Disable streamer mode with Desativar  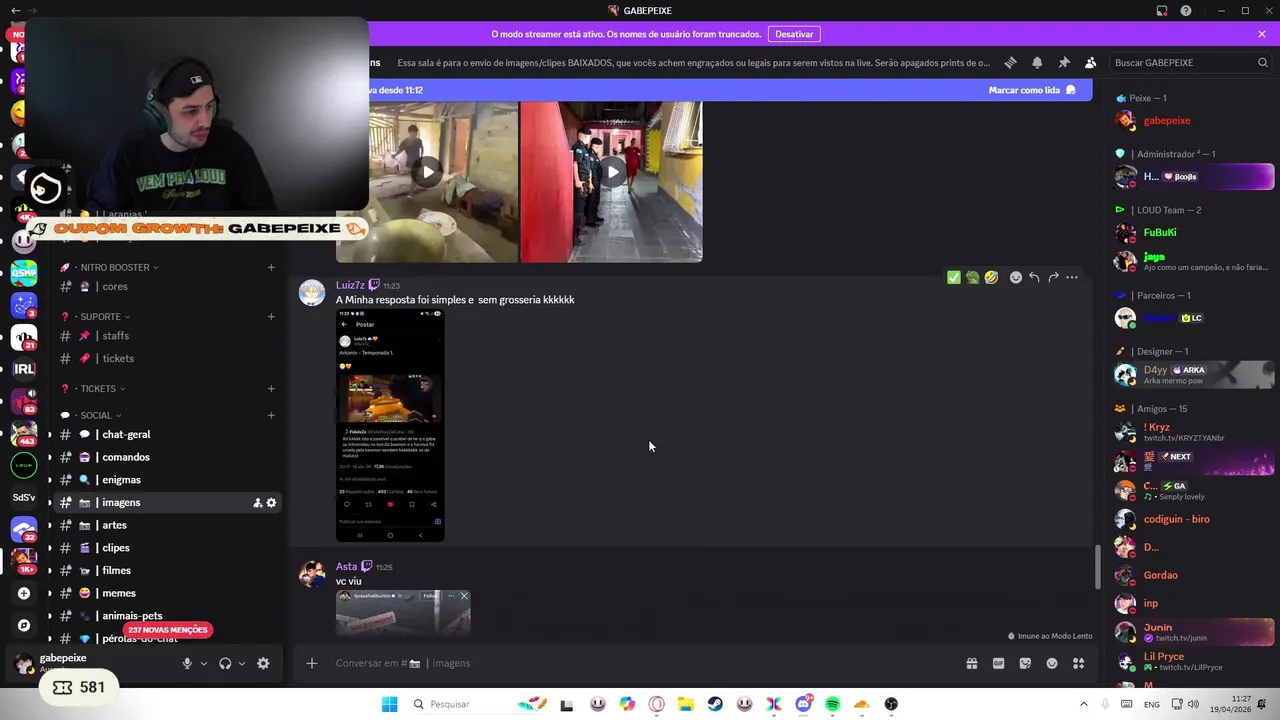click(794, 34)
